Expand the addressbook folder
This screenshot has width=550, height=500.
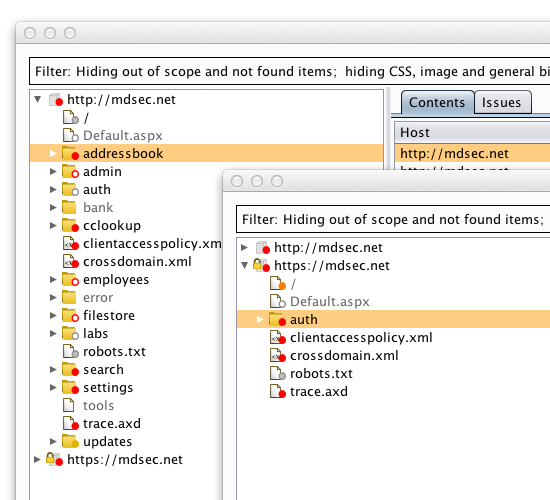coord(53,153)
